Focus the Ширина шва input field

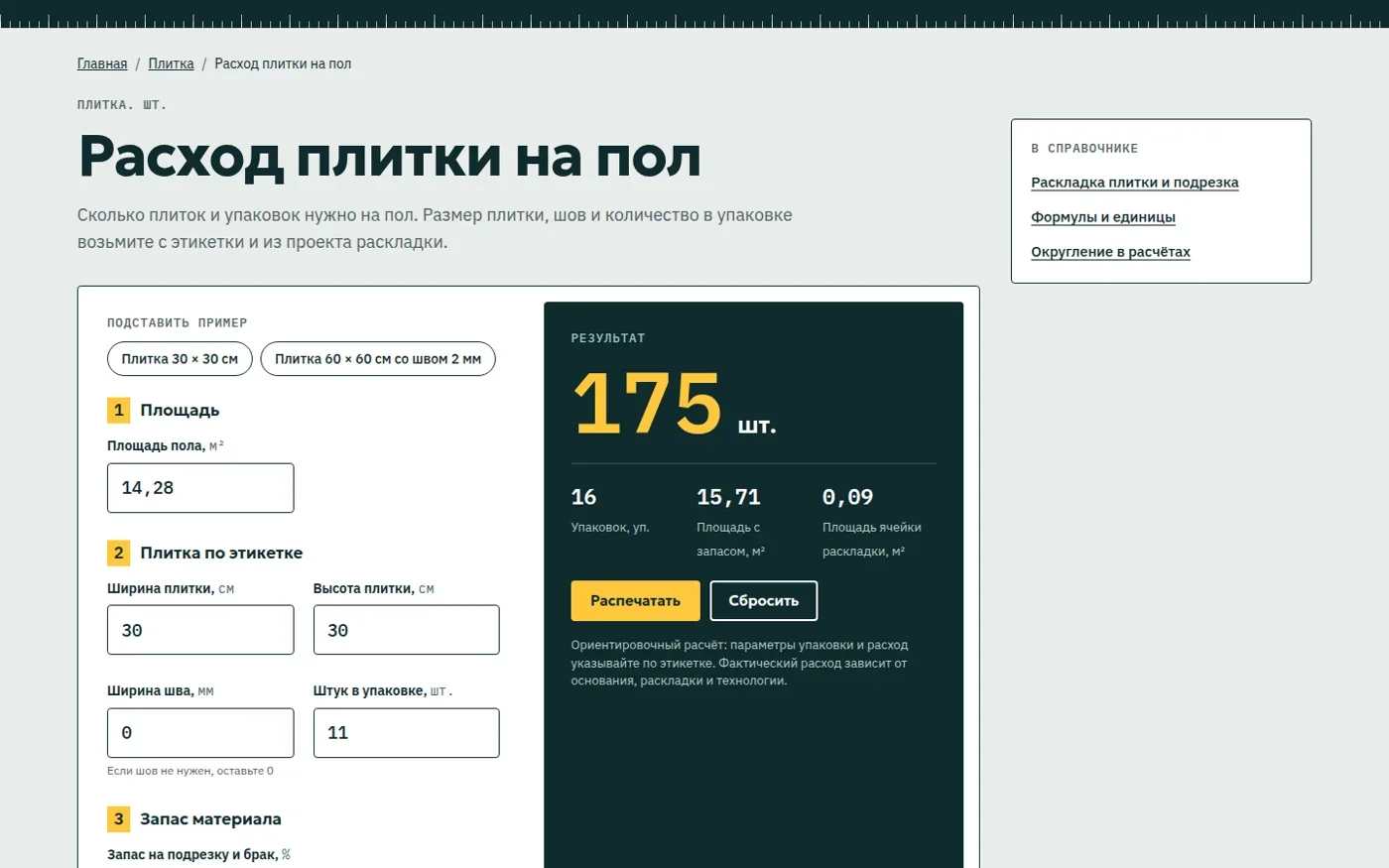(x=200, y=733)
